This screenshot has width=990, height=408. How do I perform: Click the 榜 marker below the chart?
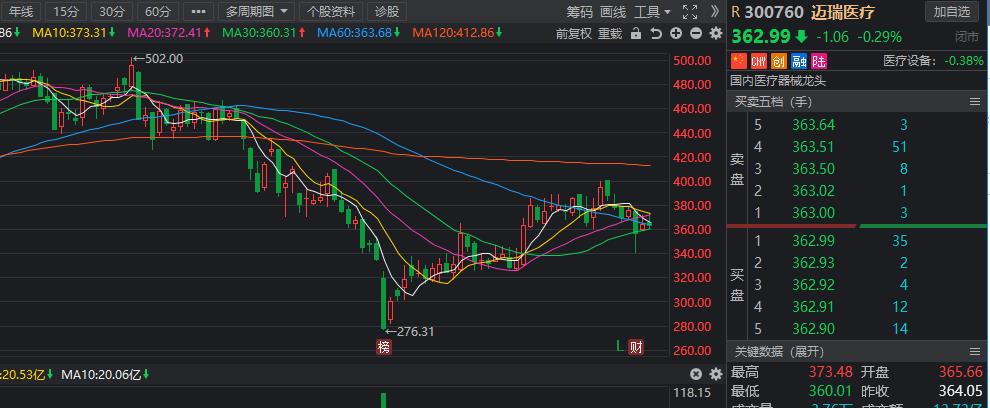tap(384, 346)
